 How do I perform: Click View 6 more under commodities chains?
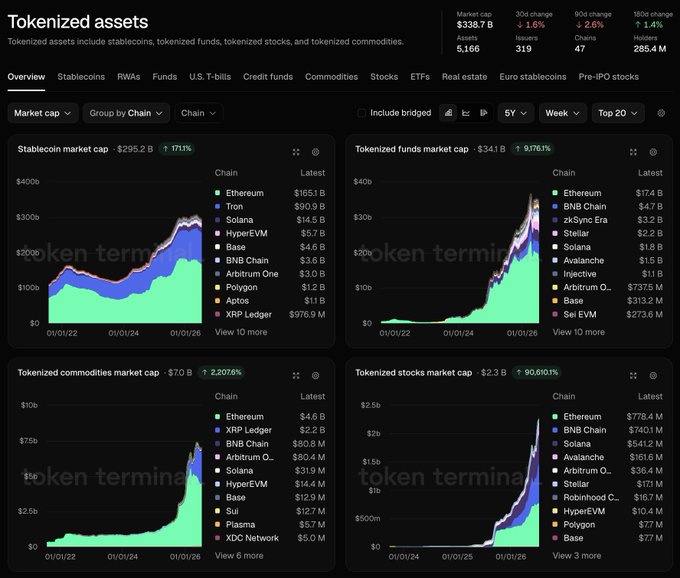click(239, 555)
